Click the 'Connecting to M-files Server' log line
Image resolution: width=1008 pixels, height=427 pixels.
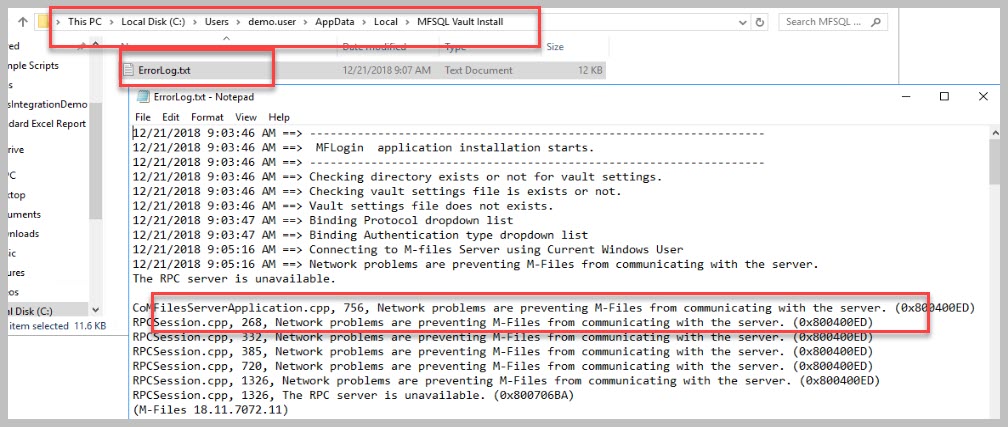pos(408,250)
